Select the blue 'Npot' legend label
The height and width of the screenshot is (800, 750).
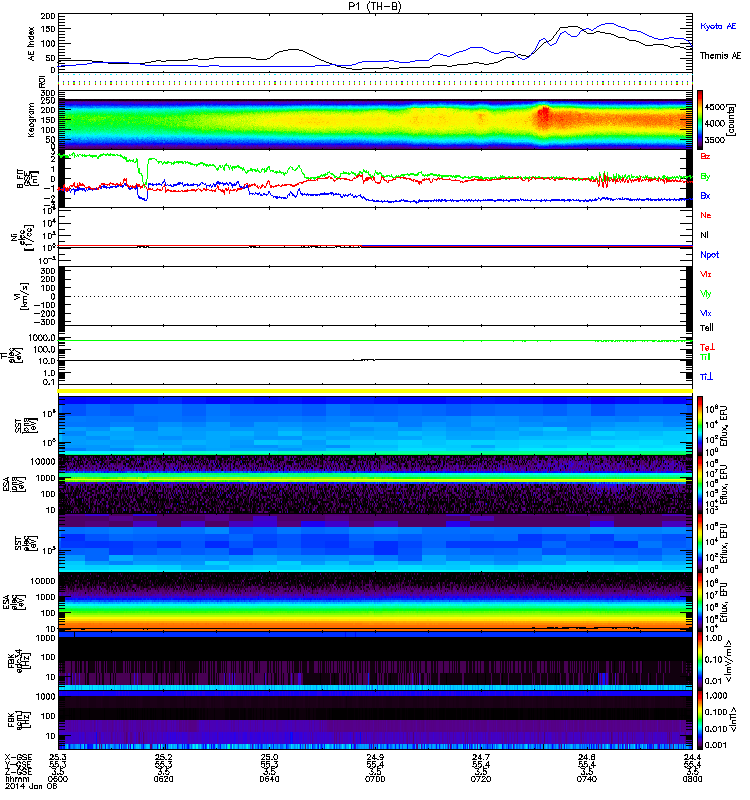click(x=710, y=255)
